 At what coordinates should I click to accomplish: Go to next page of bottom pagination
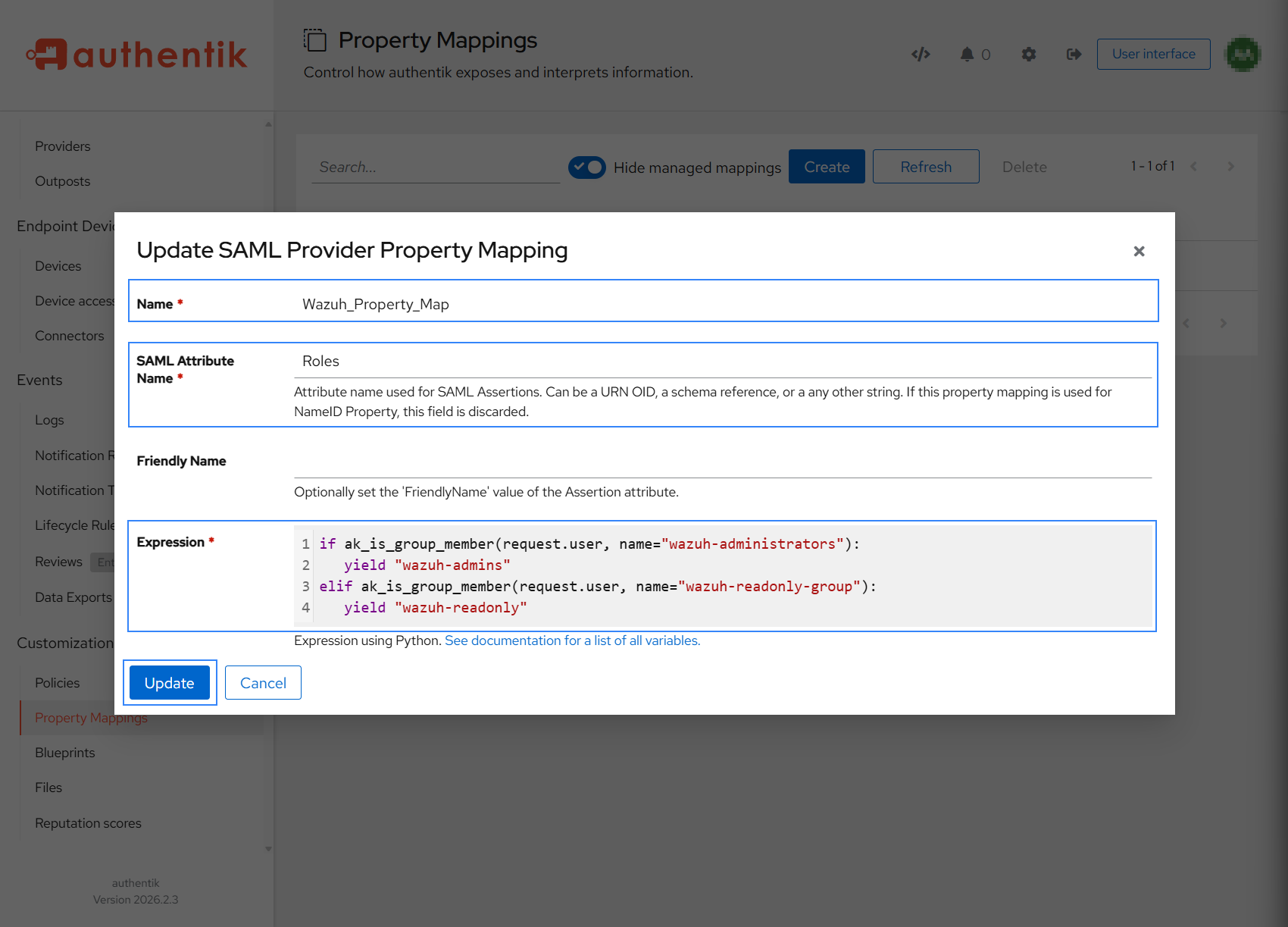(1223, 323)
